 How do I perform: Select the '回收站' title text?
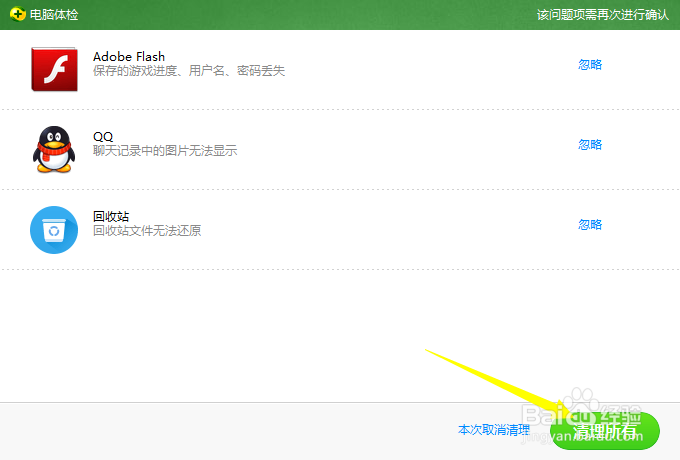pos(111,216)
